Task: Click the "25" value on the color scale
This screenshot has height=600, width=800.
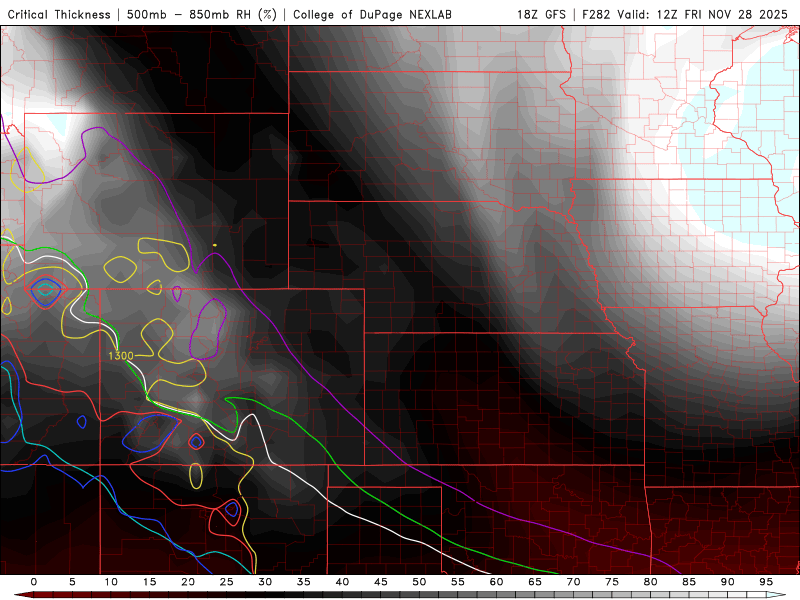Action: coord(227,582)
